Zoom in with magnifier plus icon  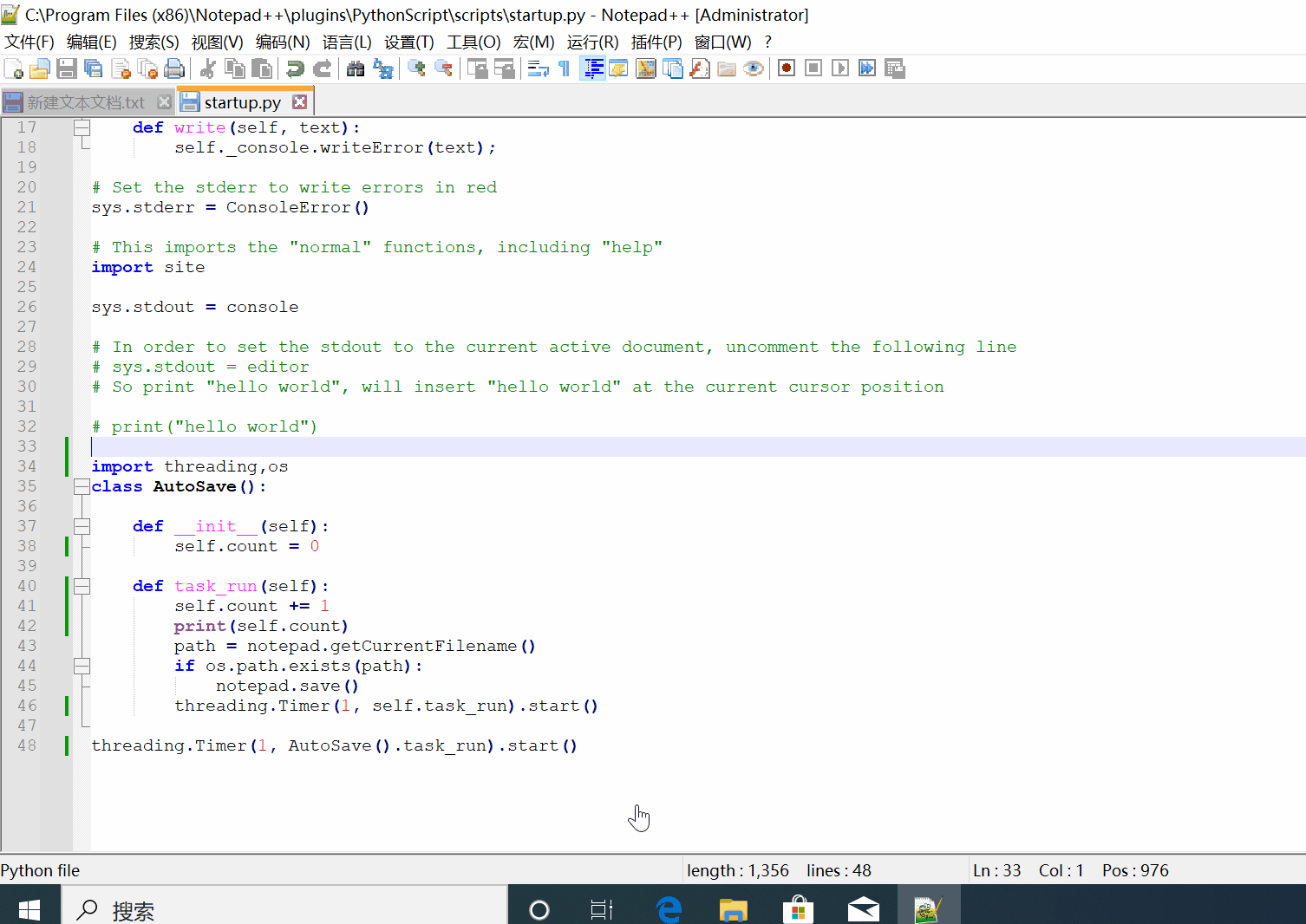(x=416, y=68)
